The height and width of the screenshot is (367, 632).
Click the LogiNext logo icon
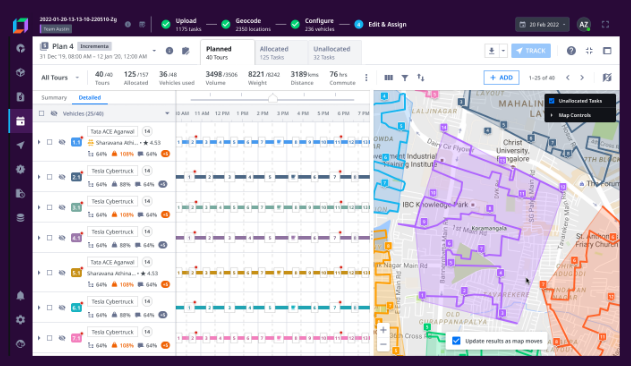coord(20,25)
